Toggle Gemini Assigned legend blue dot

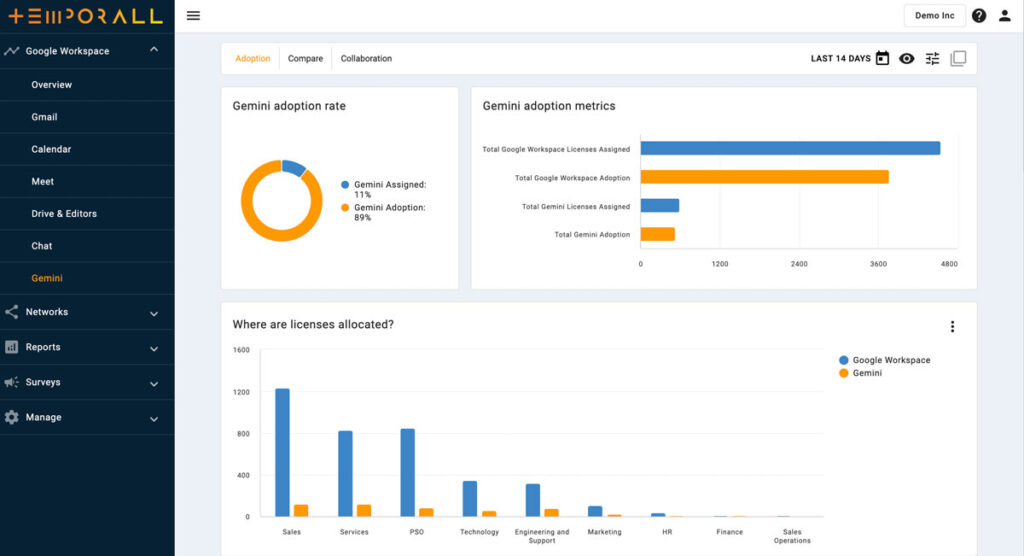[x=345, y=185]
